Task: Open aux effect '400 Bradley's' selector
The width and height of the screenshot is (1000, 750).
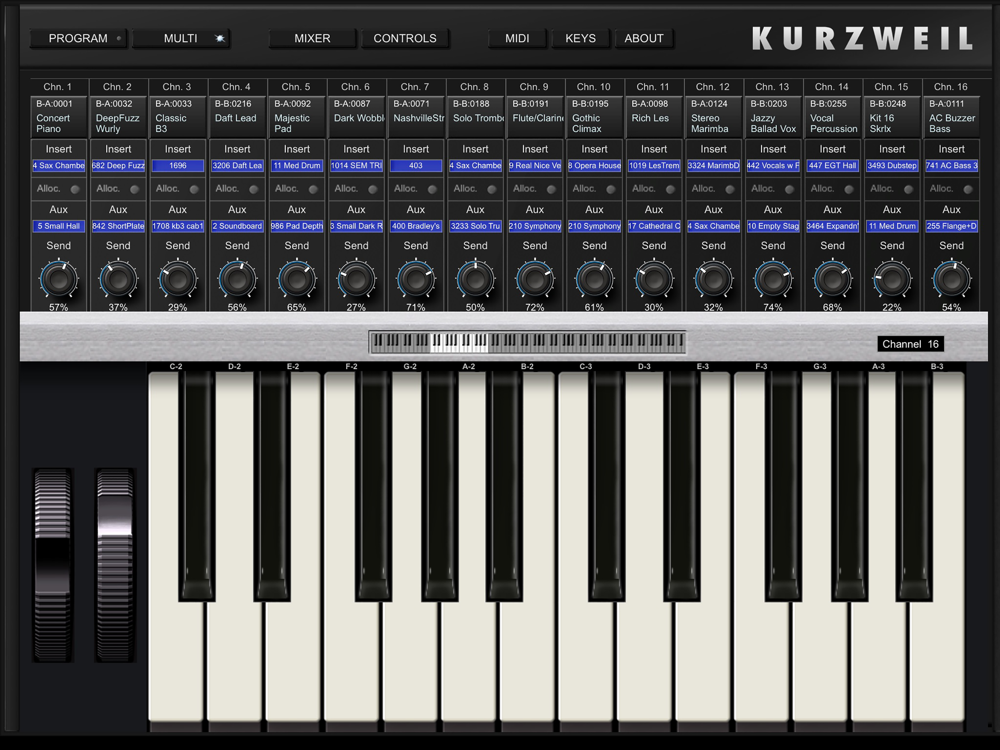Action: (x=416, y=226)
